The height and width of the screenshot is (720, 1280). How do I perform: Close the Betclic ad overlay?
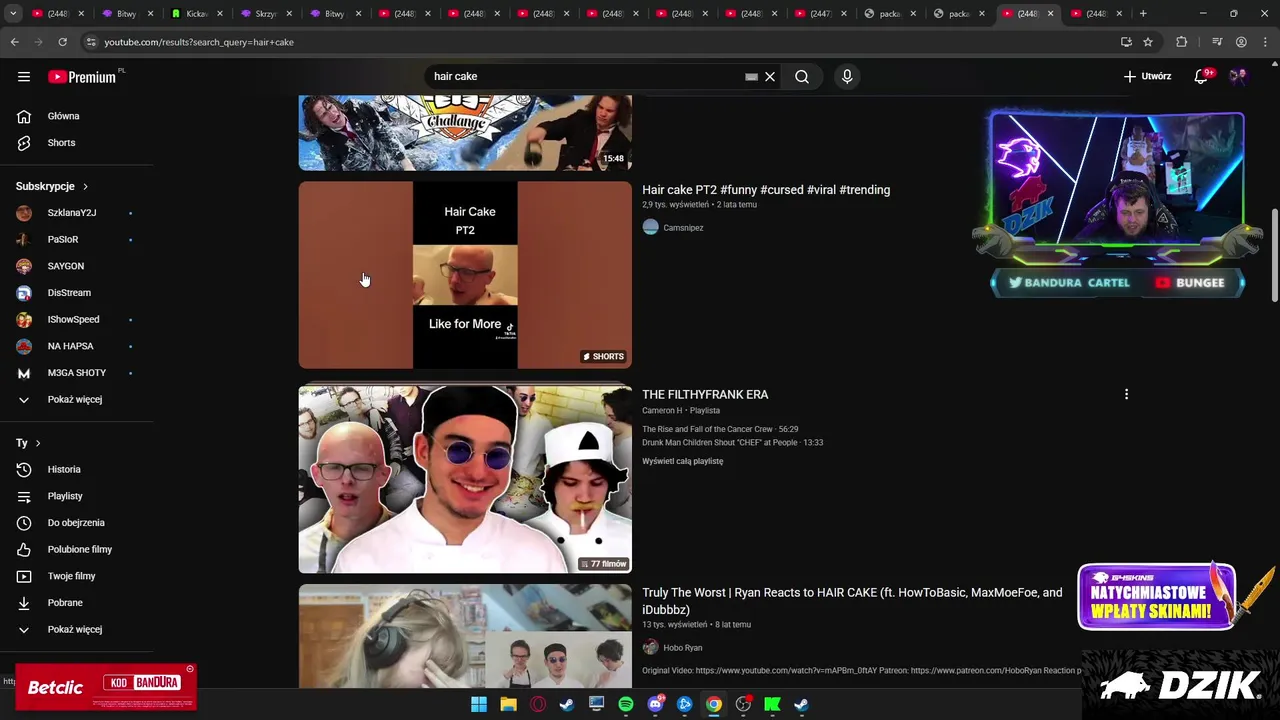tap(190, 669)
